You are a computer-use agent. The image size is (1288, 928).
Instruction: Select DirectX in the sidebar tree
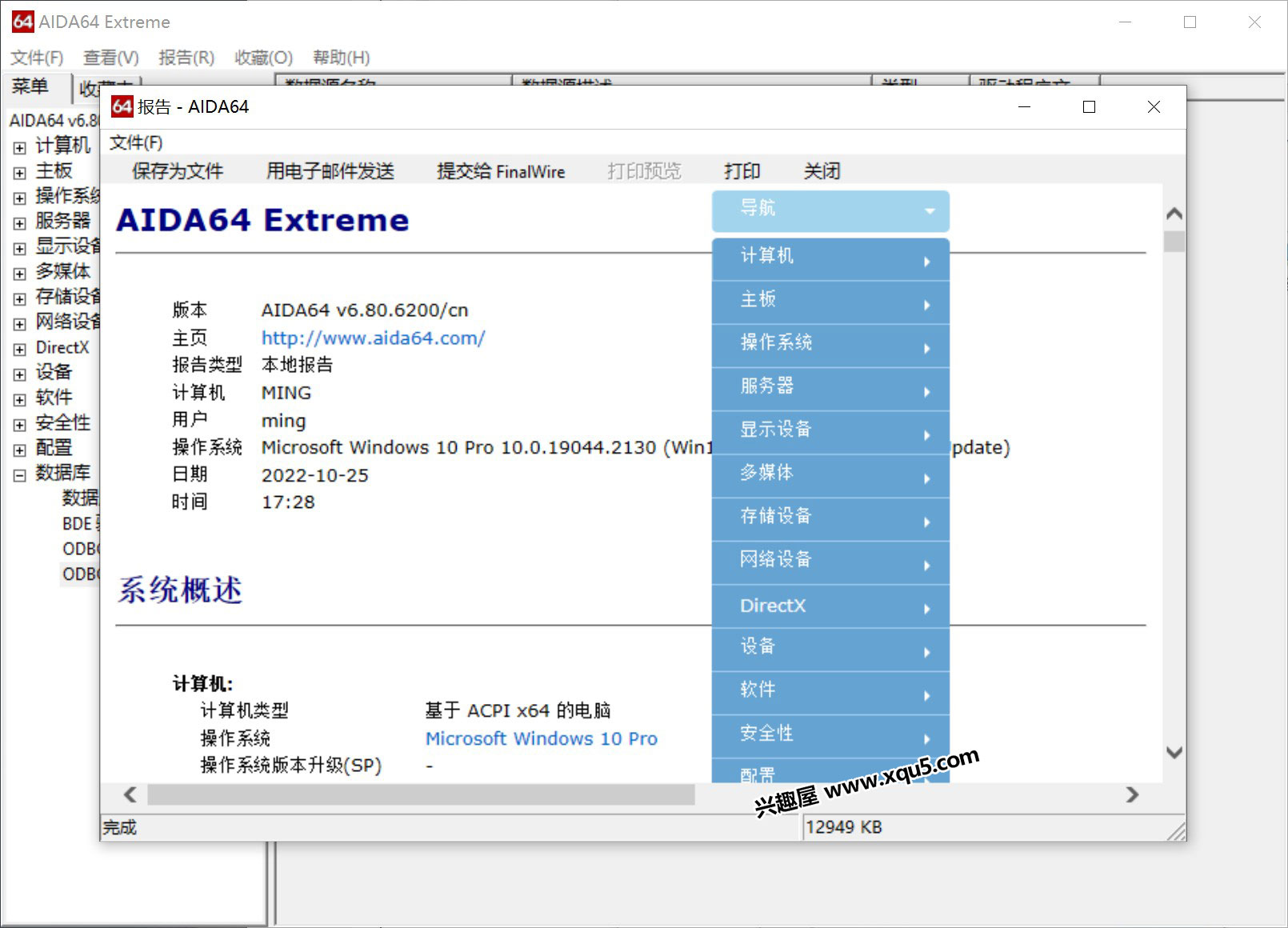[62, 347]
